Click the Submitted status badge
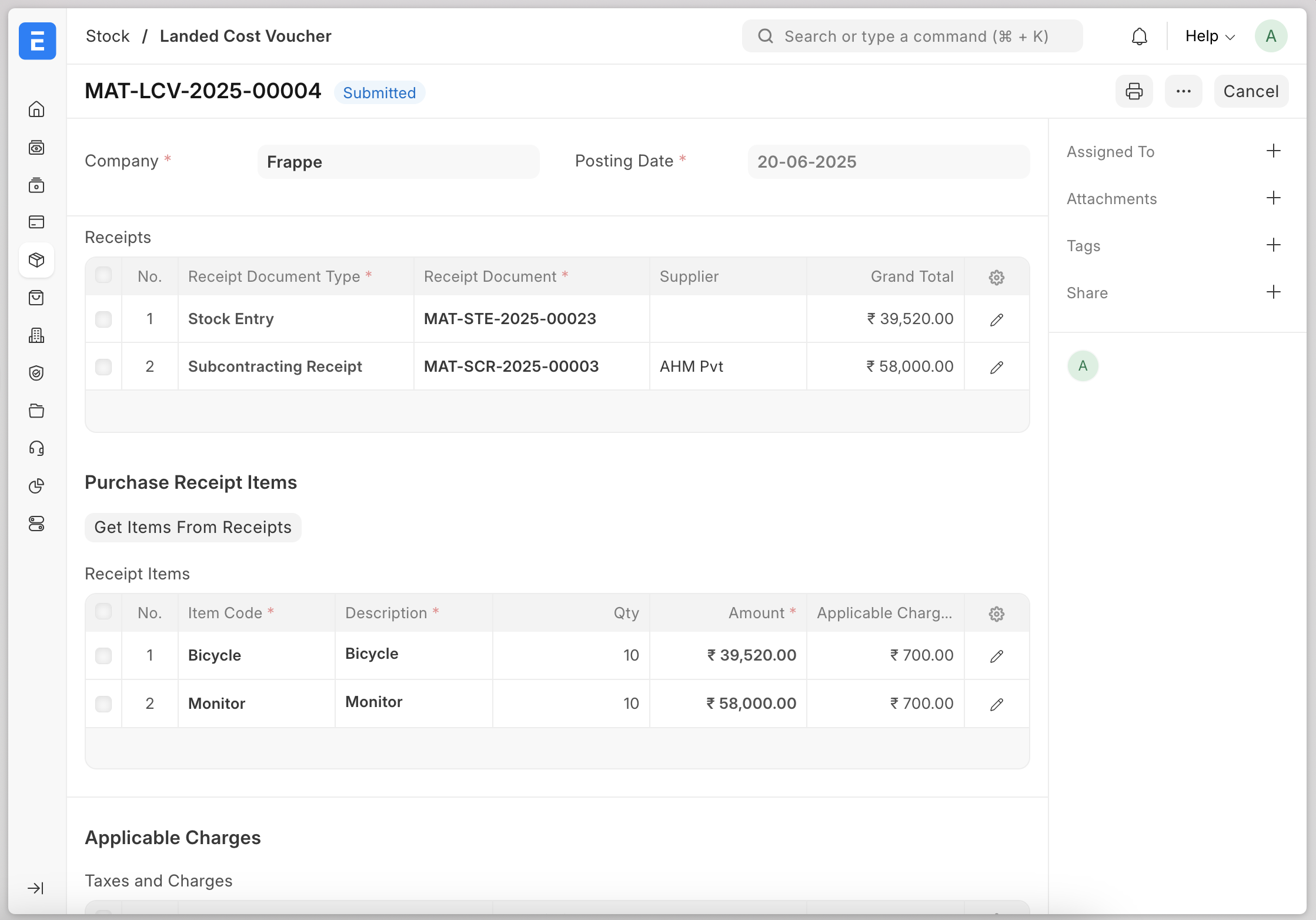Screen dimensions: 1316x920 point(379,92)
